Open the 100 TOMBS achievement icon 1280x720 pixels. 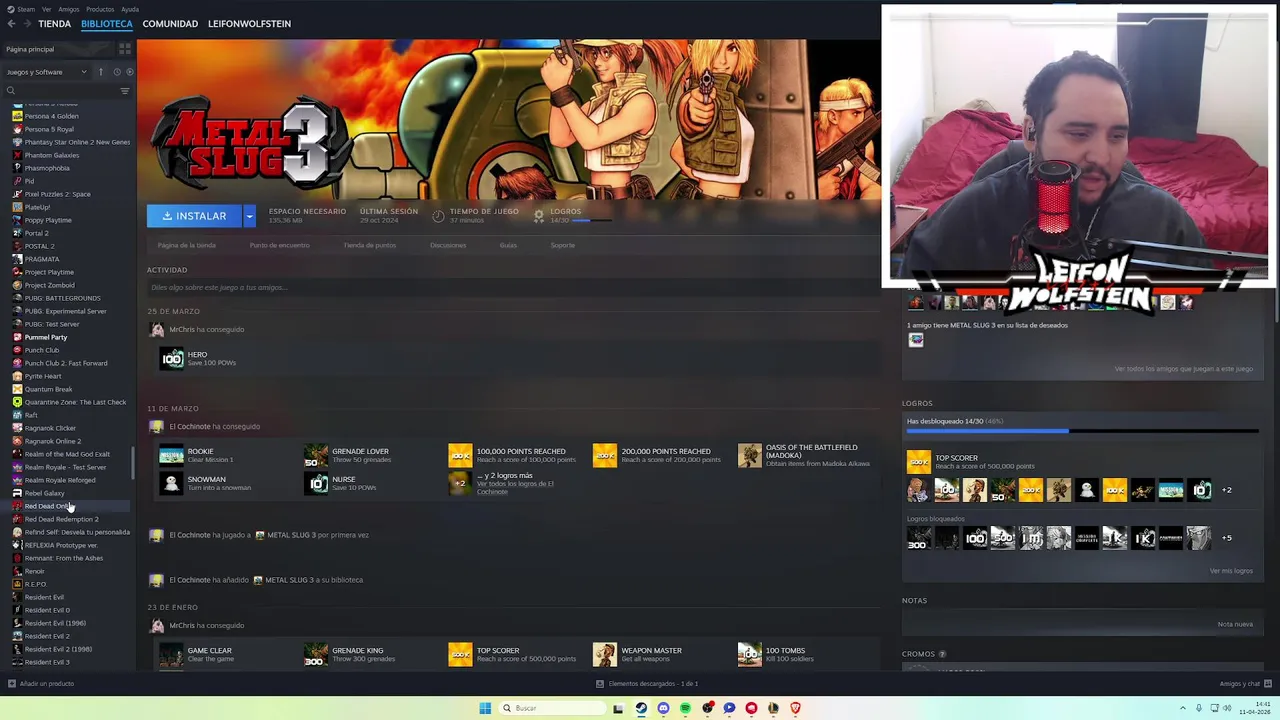[x=749, y=655]
